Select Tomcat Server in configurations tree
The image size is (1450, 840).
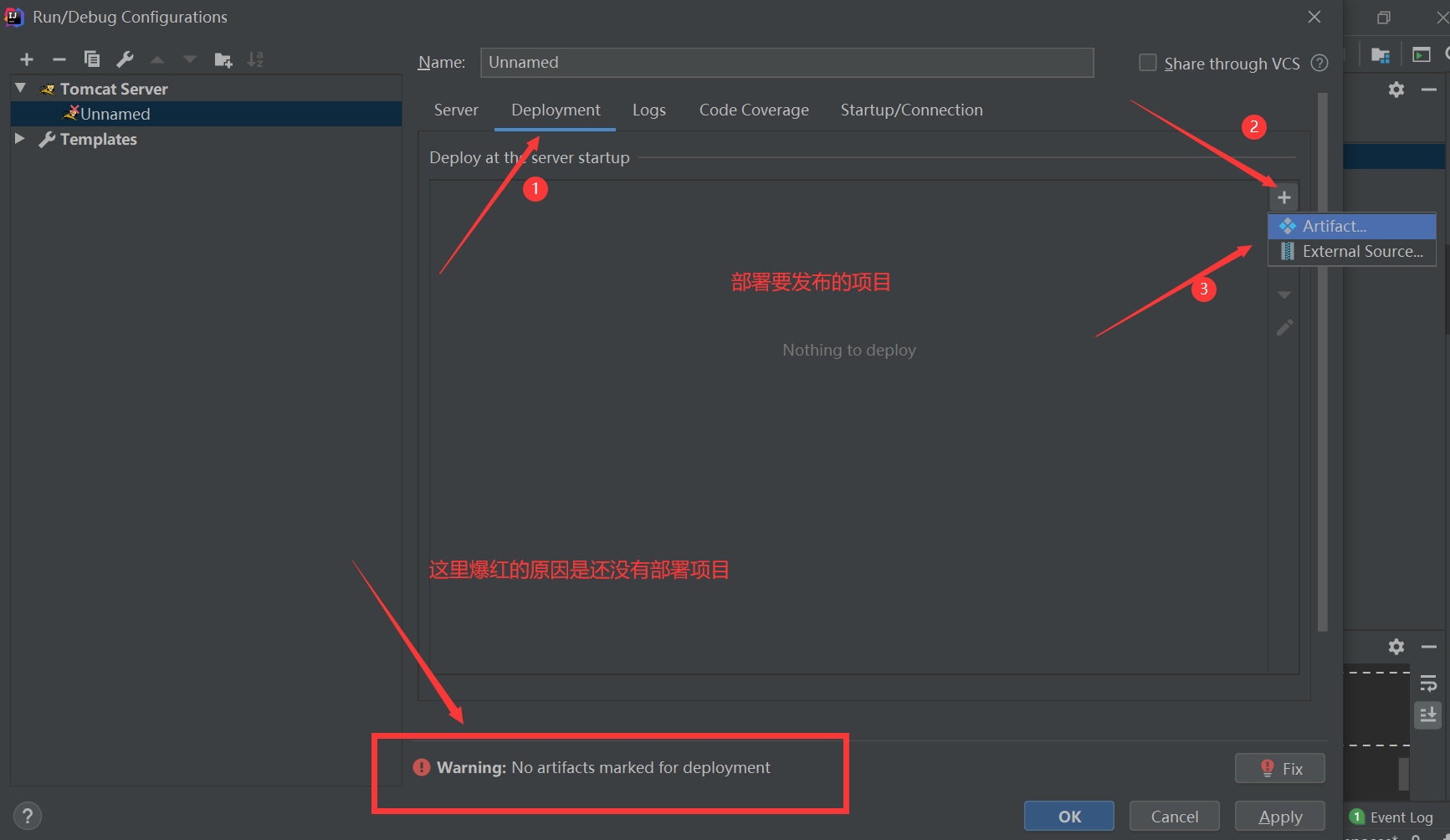pos(114,89)
